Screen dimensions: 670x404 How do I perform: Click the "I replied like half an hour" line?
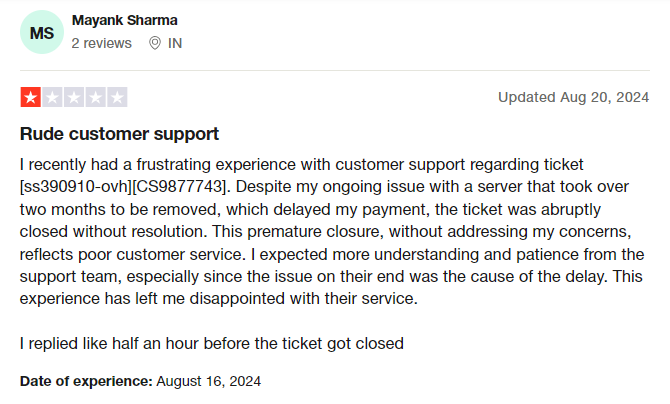click(211, 343)
